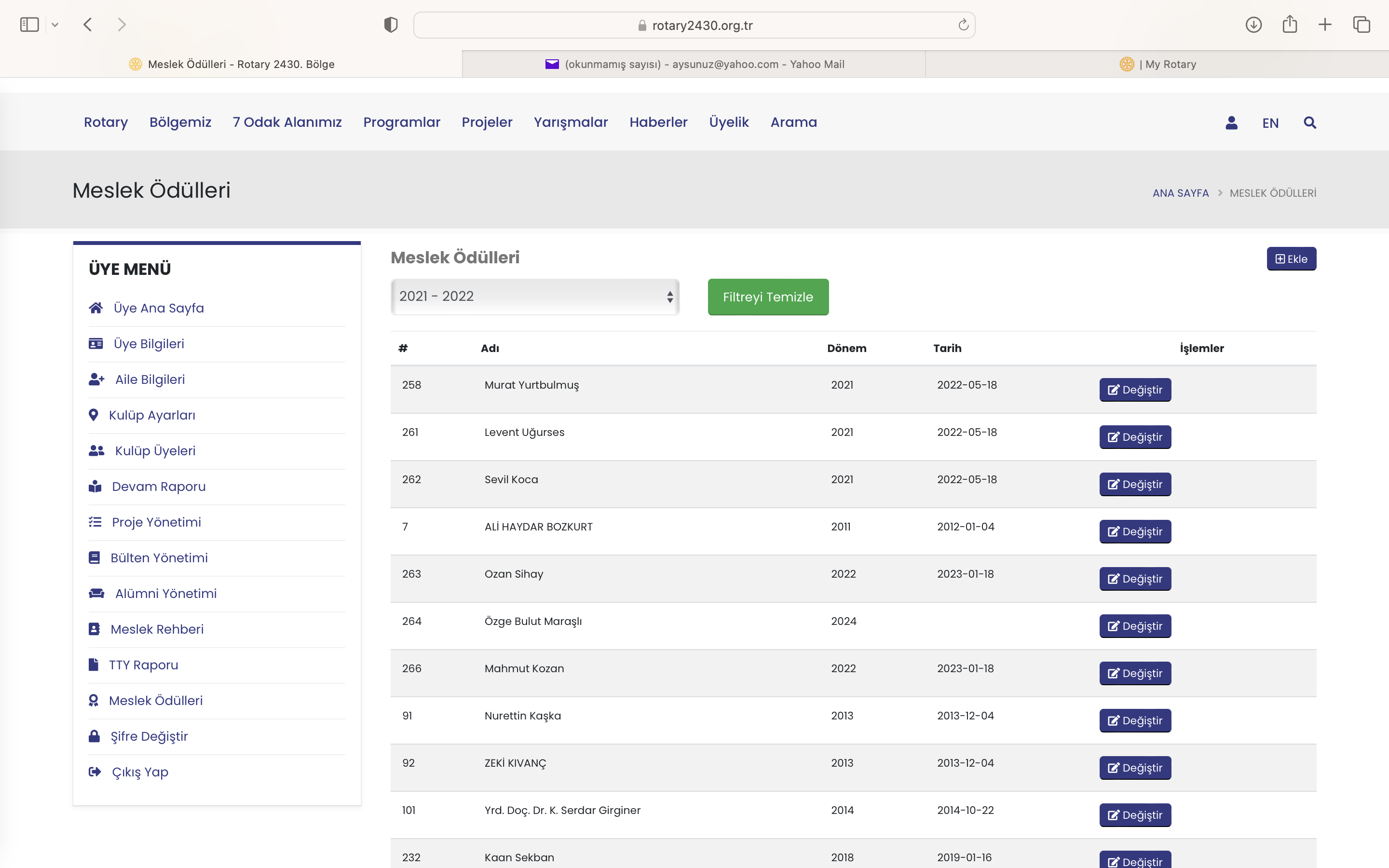Click Değiştir for Levent Uğurses

[1135, 437]
